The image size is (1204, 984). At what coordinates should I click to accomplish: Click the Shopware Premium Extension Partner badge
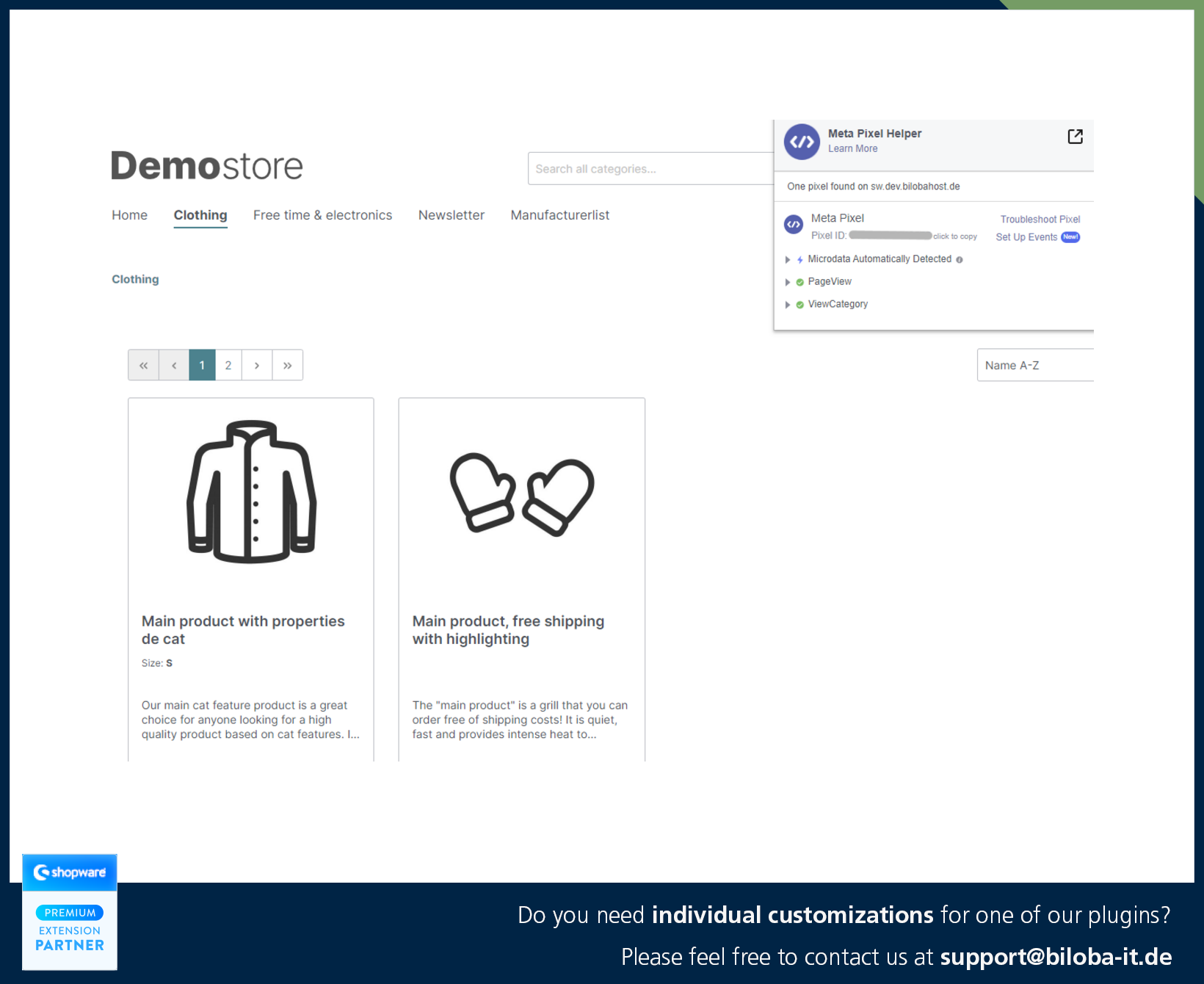[x=70, y=912]
